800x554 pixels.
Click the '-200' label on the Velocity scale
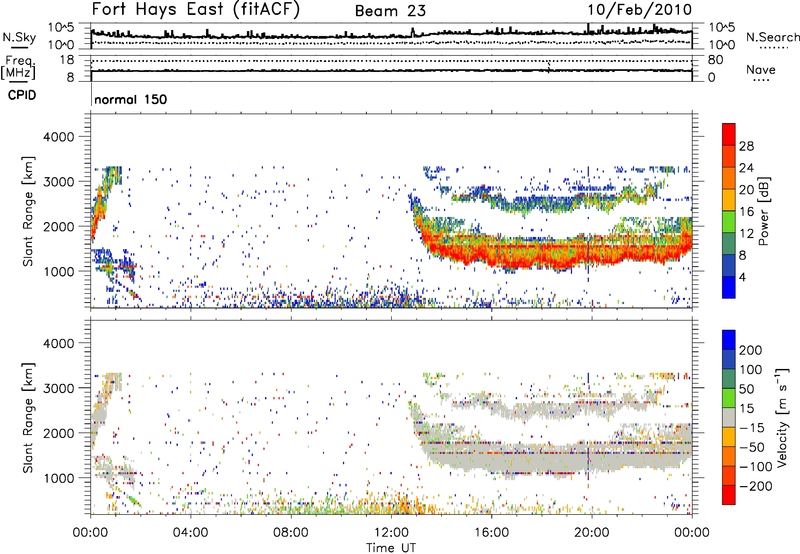pos(756,486)
